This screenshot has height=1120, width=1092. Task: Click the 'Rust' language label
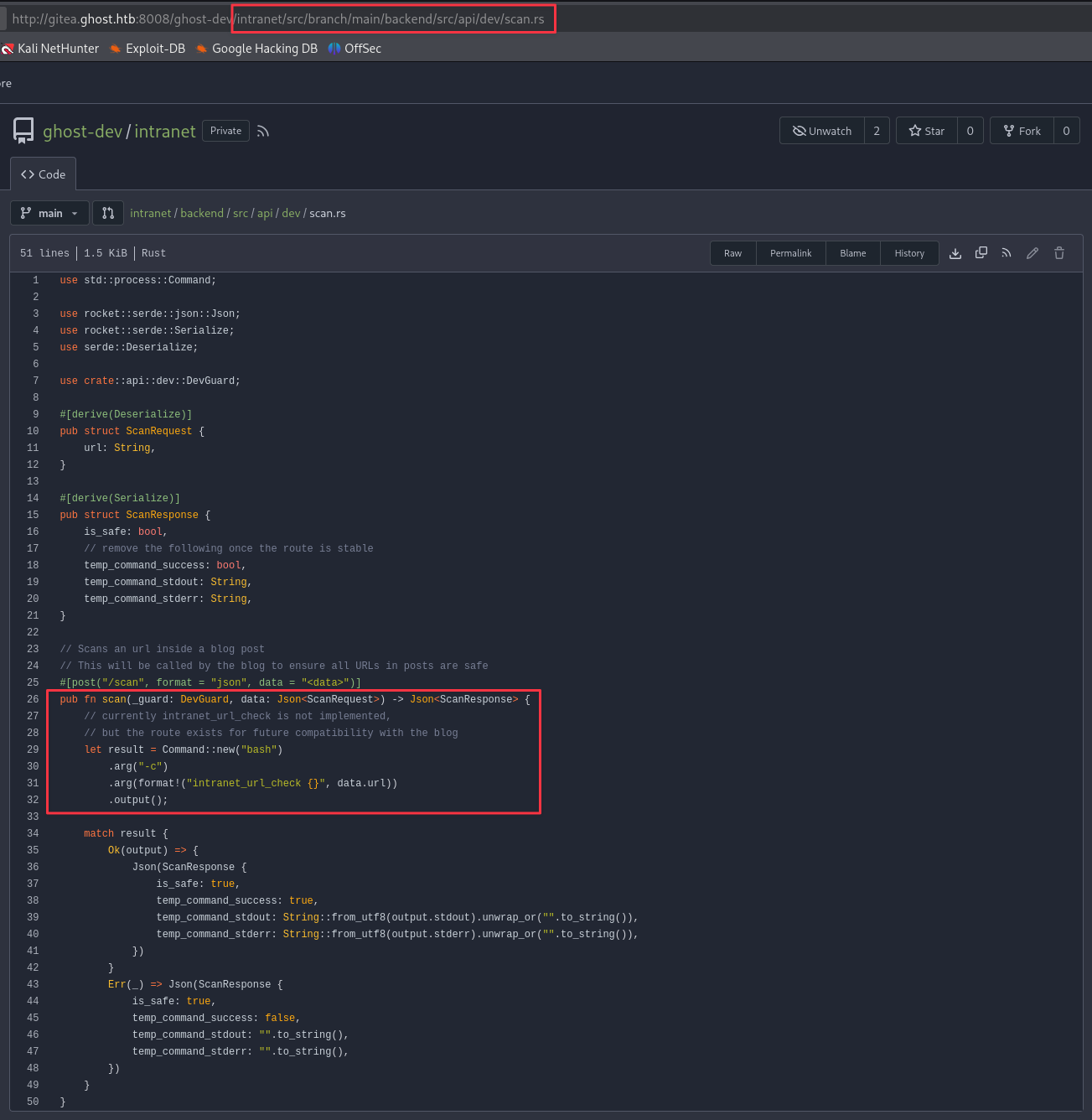pos(153,253)
